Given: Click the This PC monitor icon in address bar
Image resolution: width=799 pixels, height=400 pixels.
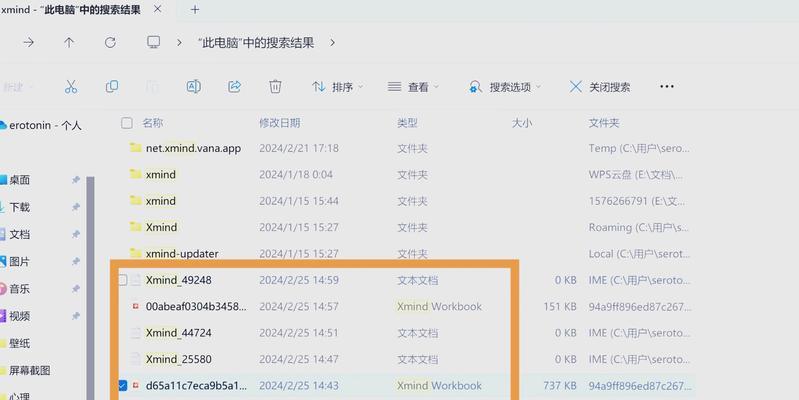Looking at the screenshot, I should click(153, 42).
